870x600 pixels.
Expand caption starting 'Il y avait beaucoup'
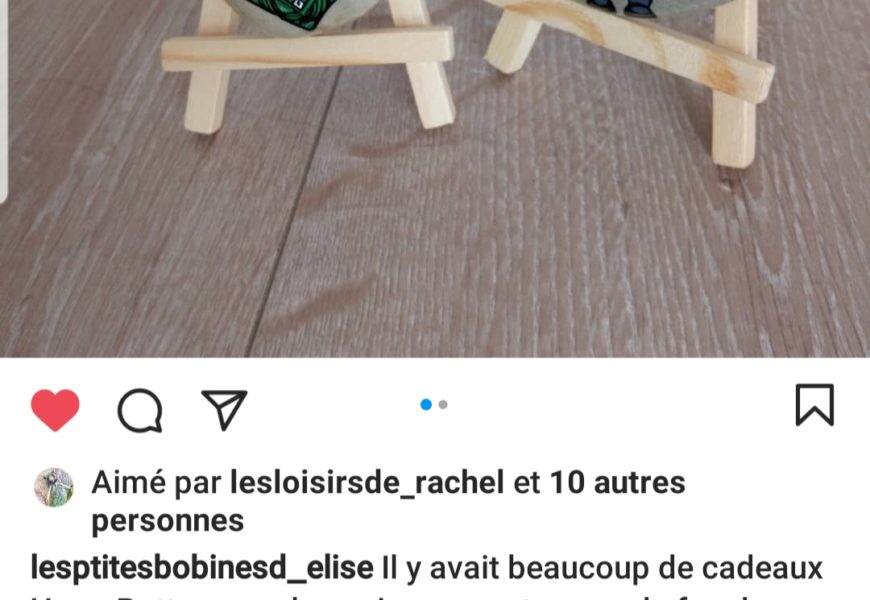603,568
